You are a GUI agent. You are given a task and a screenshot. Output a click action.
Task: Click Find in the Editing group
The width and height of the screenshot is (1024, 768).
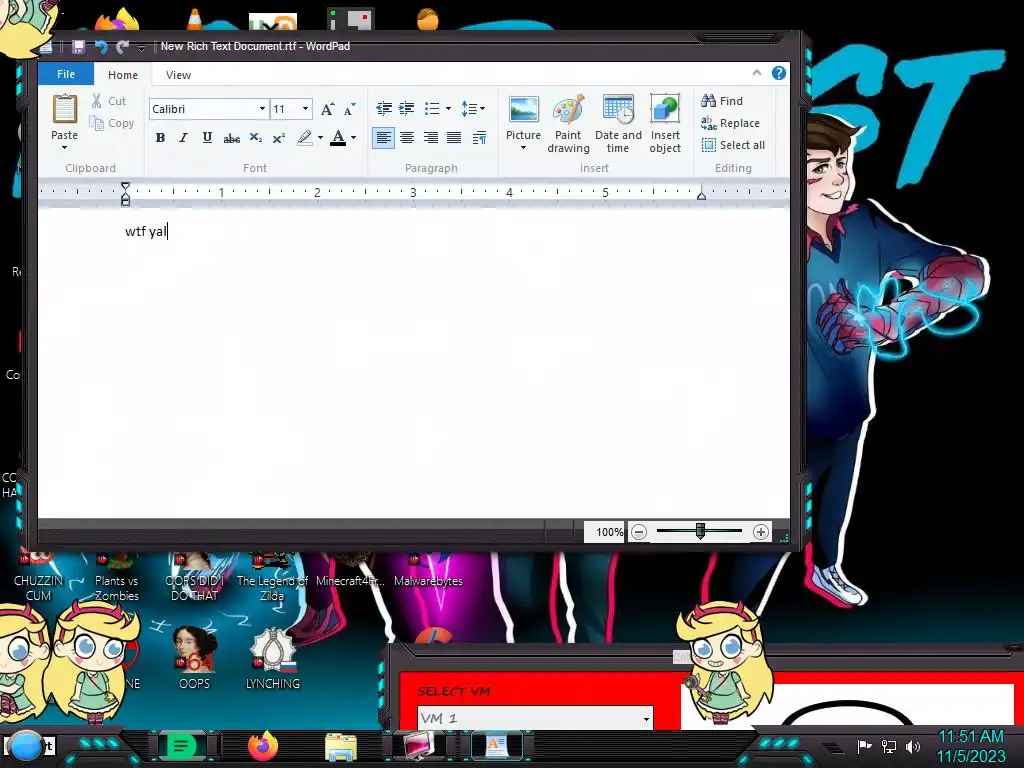pyautogui.click(x=722, y=101)
